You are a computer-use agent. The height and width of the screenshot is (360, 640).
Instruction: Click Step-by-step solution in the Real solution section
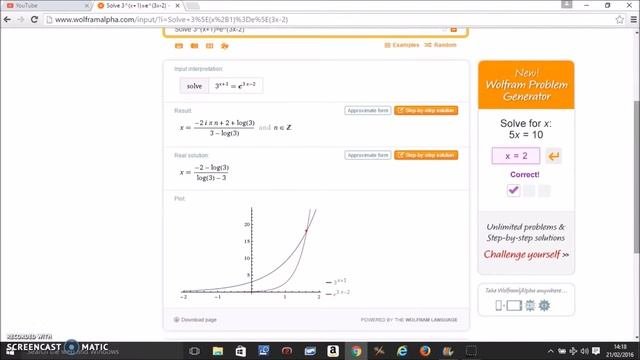click(426, 155)
